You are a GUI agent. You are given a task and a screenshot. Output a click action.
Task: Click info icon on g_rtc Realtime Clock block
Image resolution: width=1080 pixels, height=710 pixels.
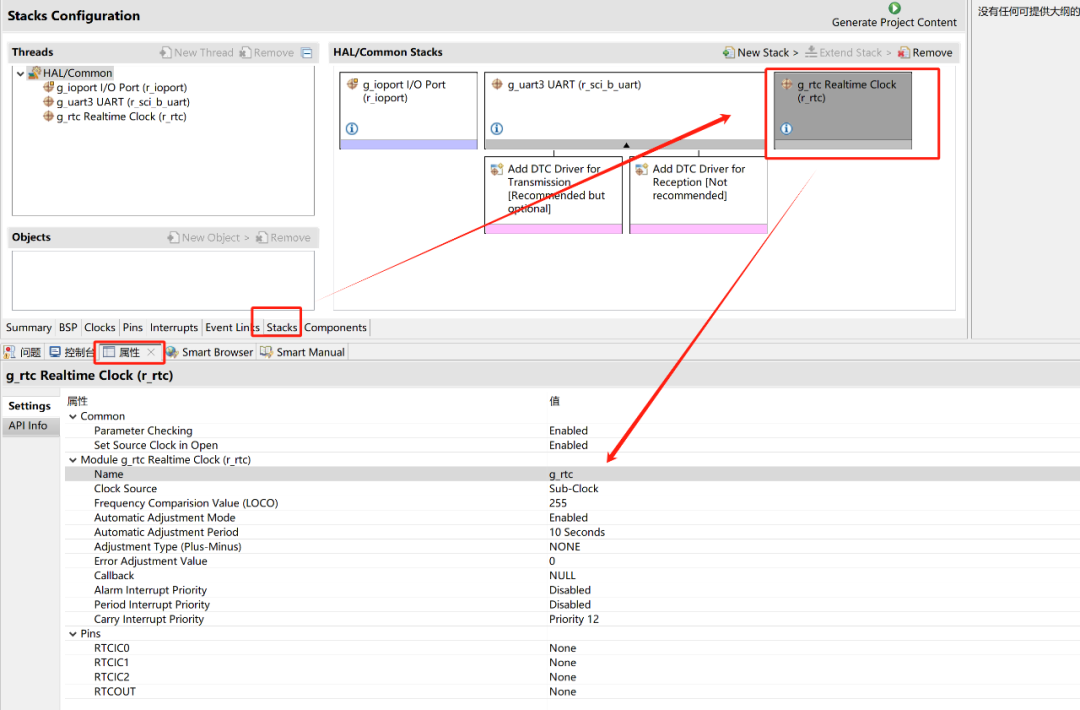pyautogui.click(x=786, y=129)
